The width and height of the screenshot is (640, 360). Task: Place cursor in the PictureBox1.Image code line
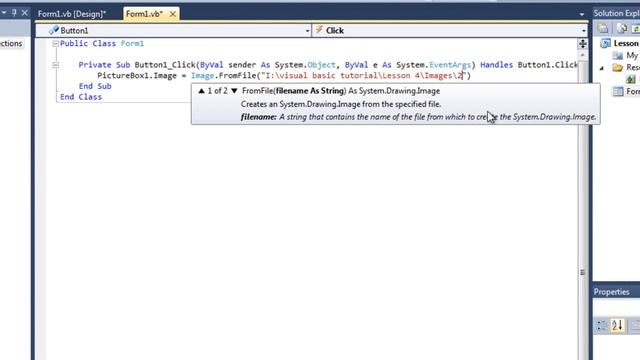pos(284,76)
